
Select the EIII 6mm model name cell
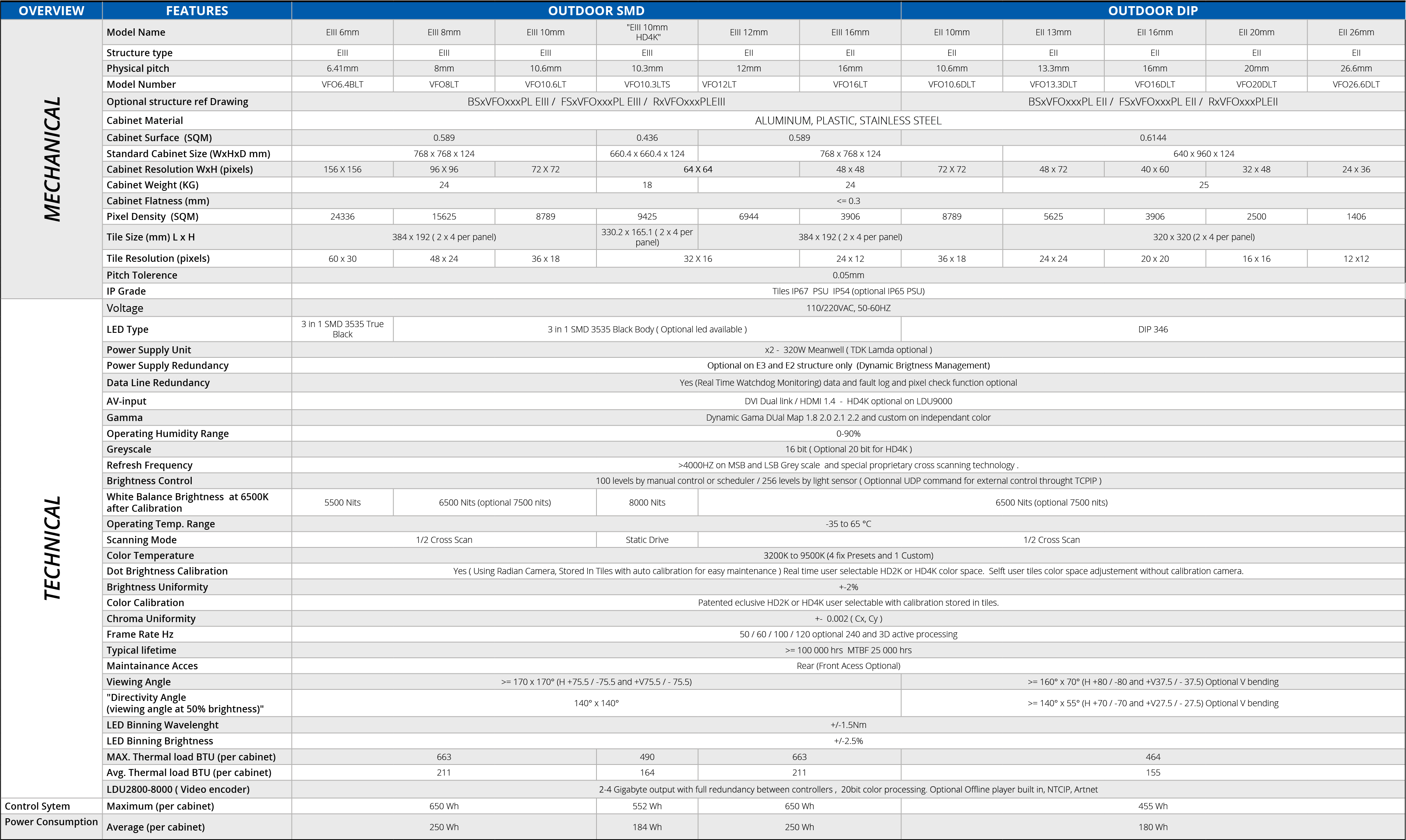pyautogui.click(x=343, y=32)
